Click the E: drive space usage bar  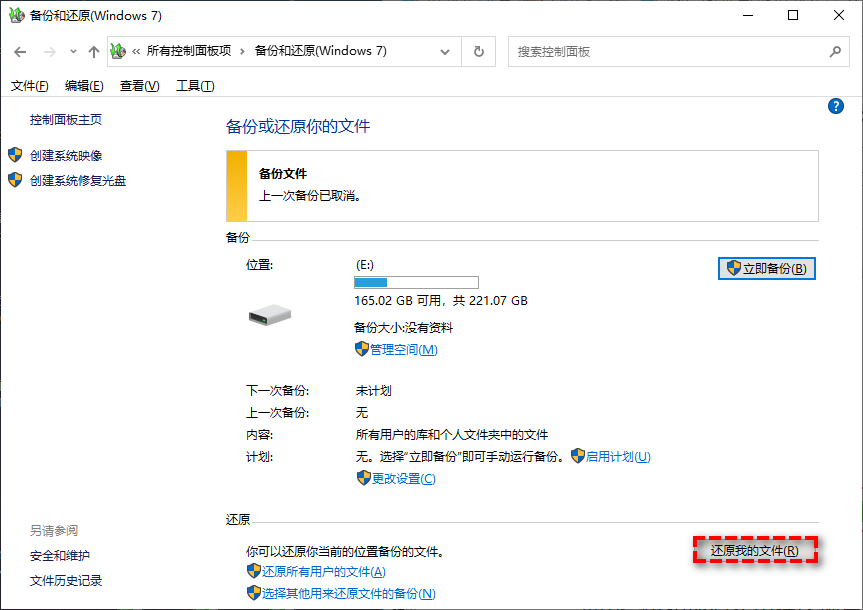point(416,282)
